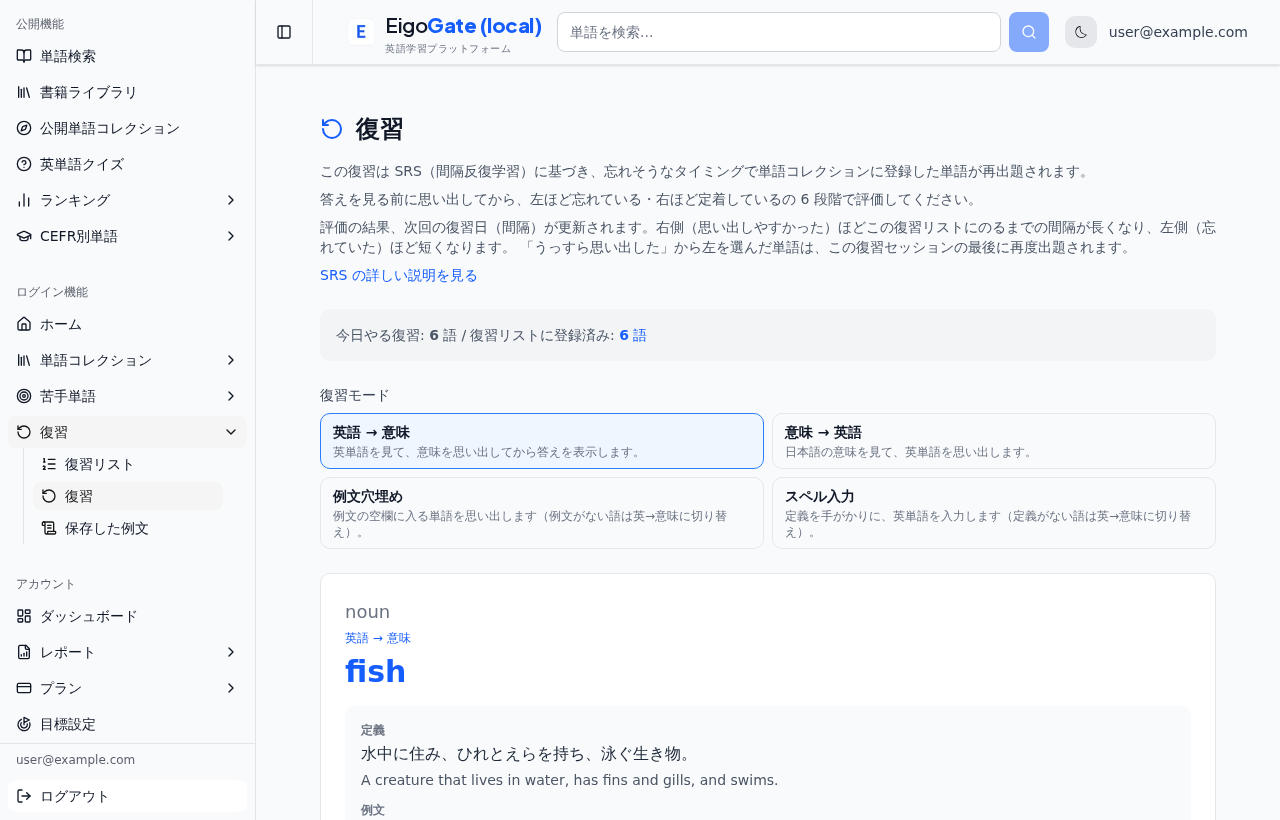Screen dimensions: 1280x820
Task: Click the refresh icon in the 復習 sub-item
Action: 49,496
